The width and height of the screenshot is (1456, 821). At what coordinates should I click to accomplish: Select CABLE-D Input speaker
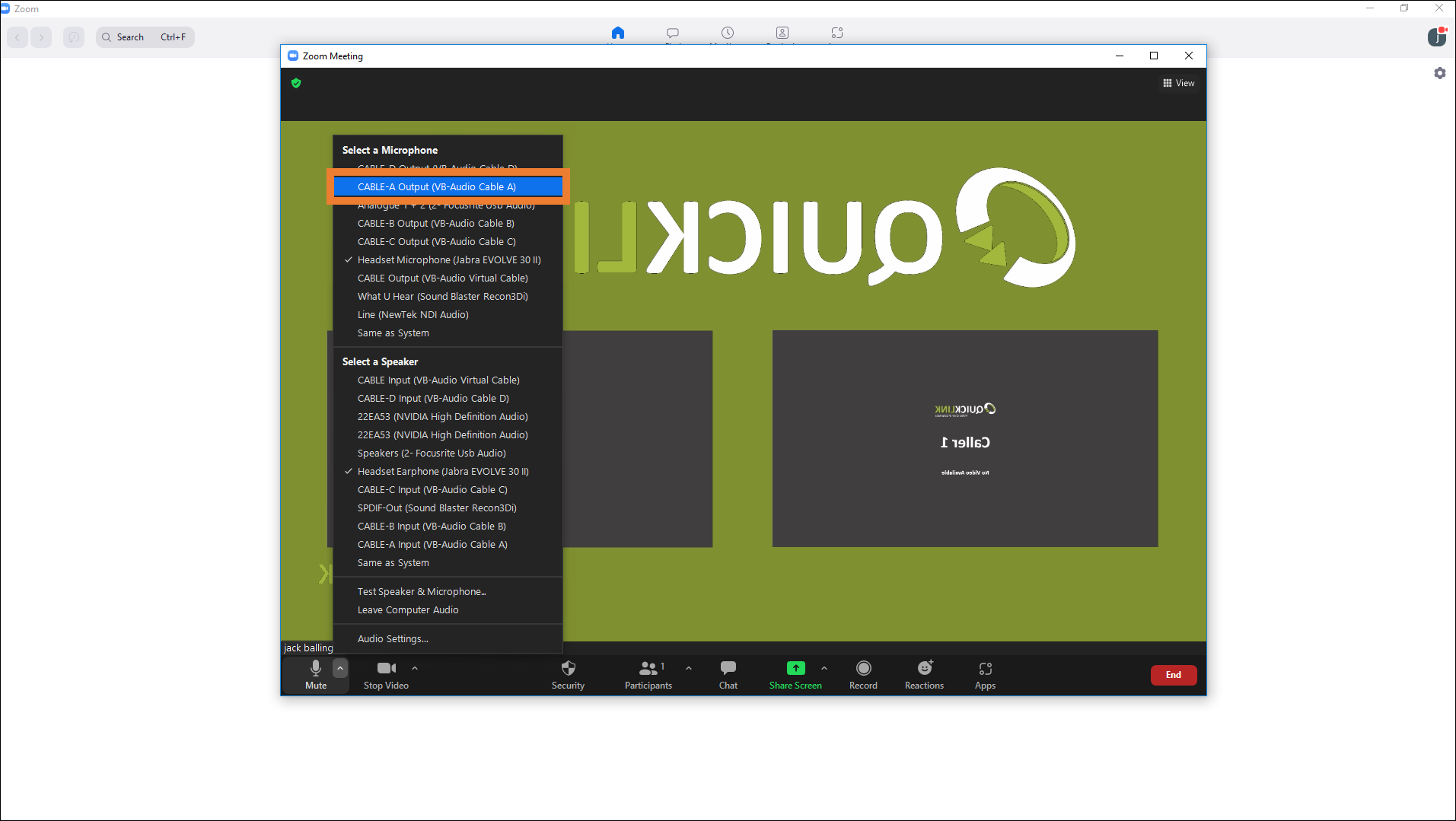point(448,398)
